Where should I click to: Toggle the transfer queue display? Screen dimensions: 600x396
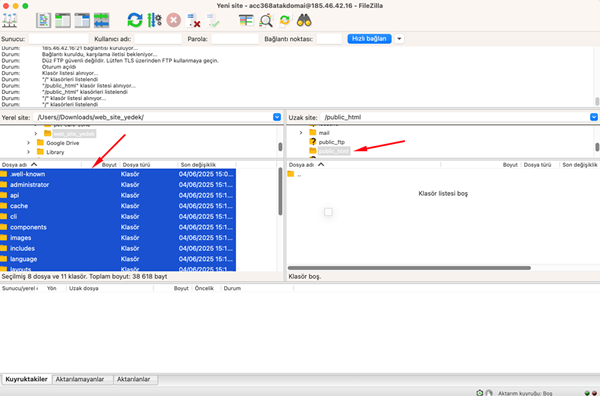101,20
